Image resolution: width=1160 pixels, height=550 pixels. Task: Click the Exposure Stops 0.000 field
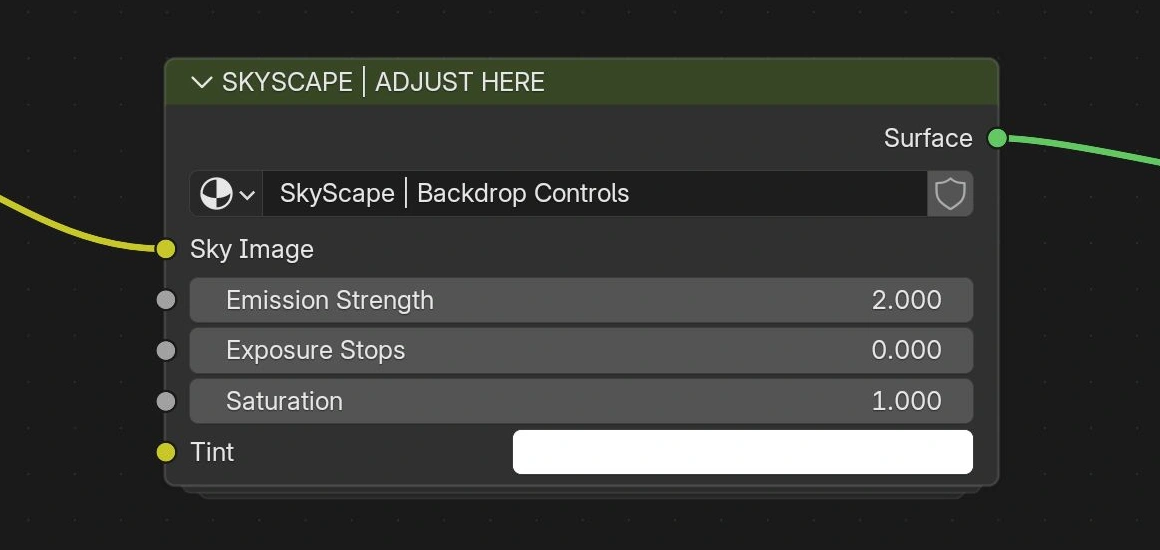tap(581, 351)
